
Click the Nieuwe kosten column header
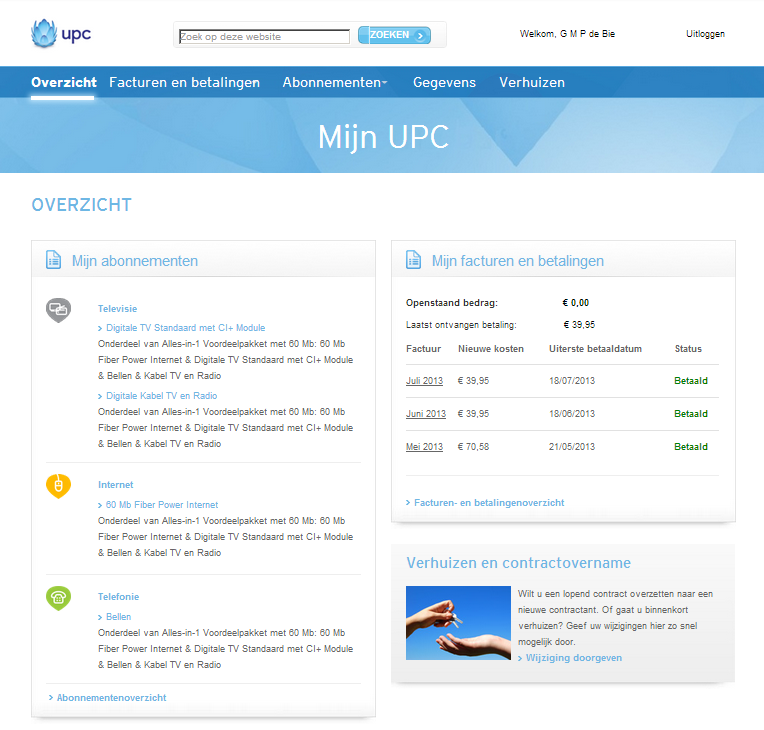(491, 349)
